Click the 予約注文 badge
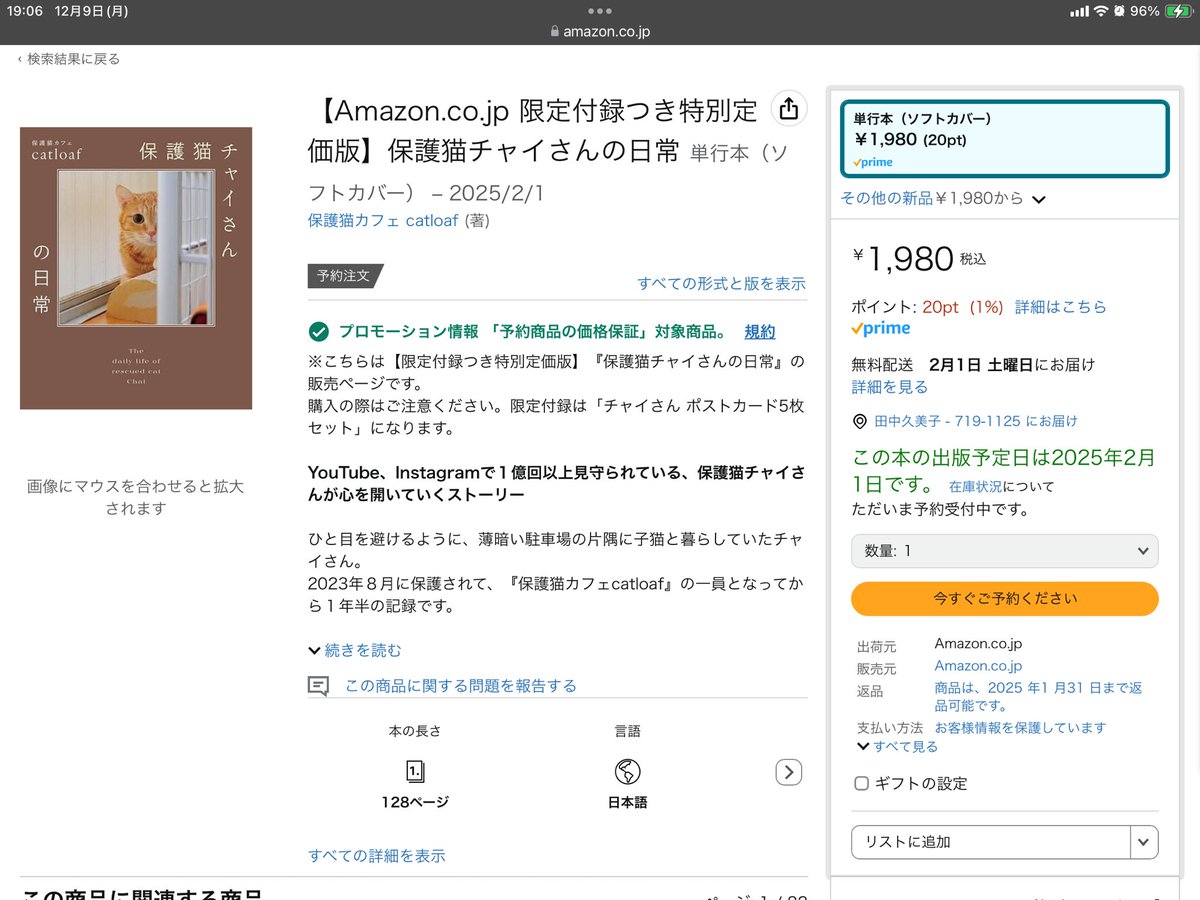 (345, 276)
